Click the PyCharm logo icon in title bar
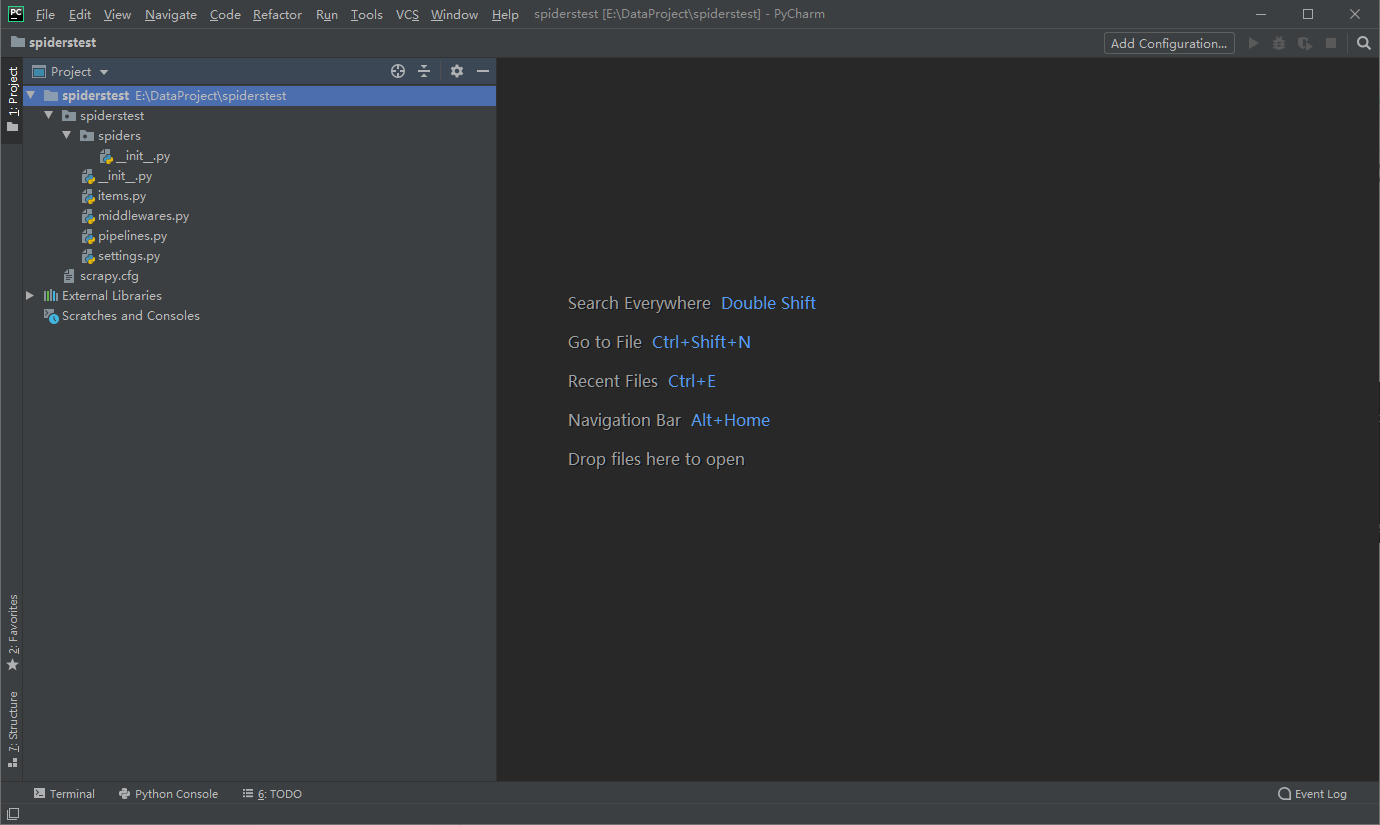Viewport: 1380px width, 825px height. point(16,14)
